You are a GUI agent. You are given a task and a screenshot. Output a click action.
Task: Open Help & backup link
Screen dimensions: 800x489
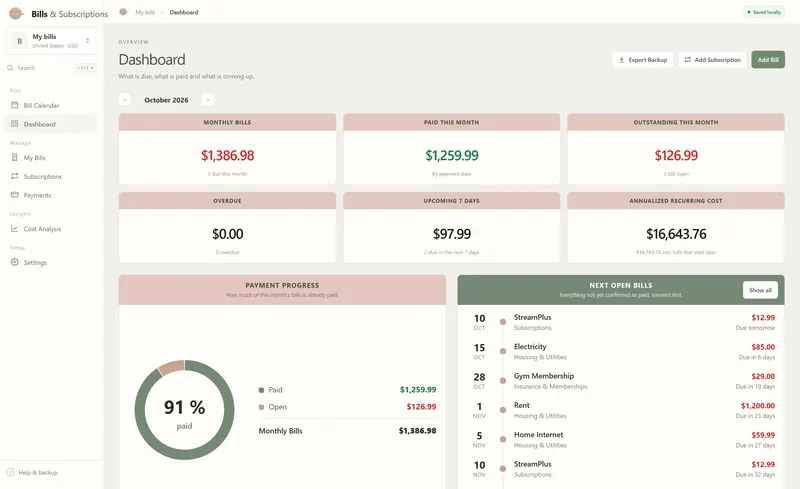[32, 473]
